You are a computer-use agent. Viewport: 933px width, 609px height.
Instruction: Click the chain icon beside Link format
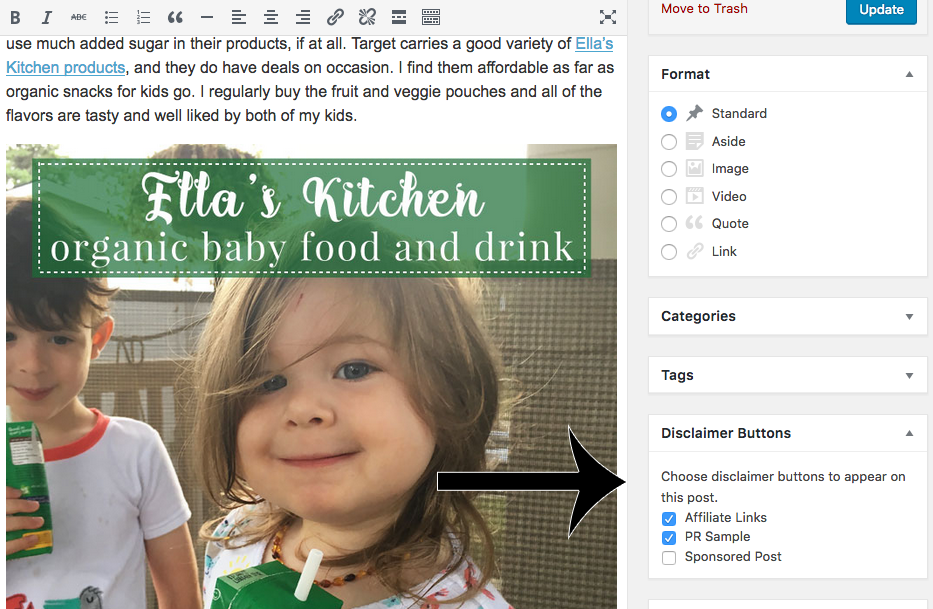coord(694,251)
